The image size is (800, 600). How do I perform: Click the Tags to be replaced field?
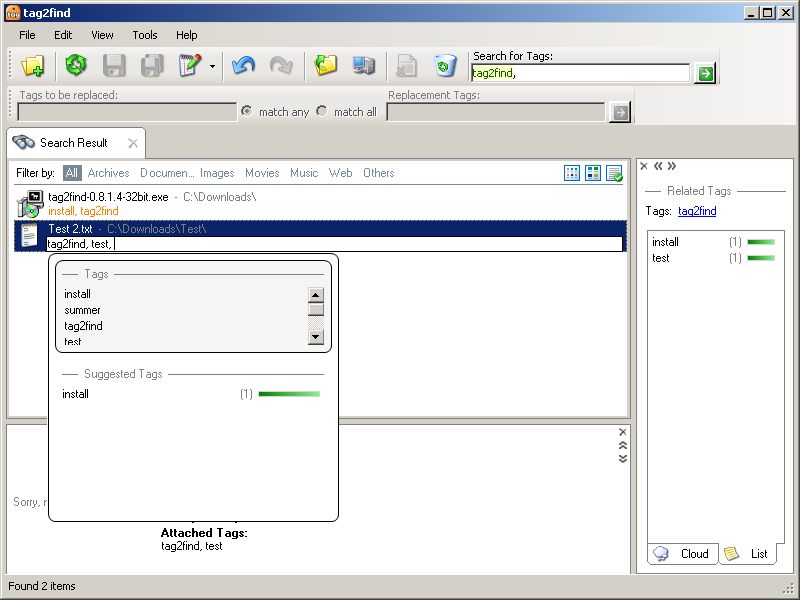coord(127,112)
